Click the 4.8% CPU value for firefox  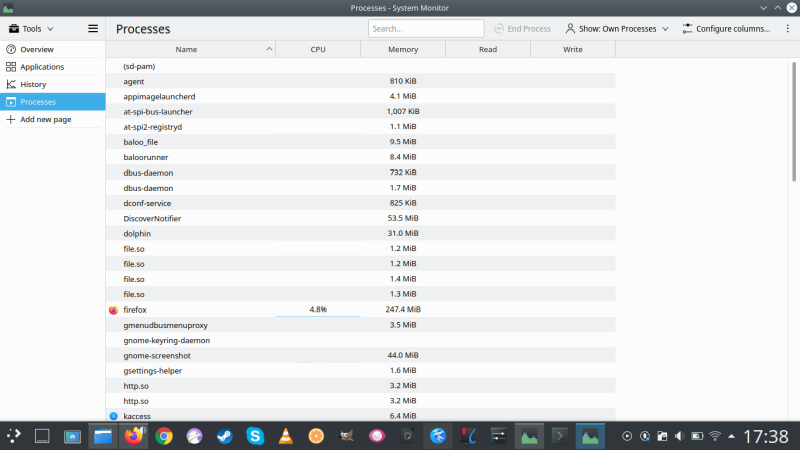[x=318, y=309]
